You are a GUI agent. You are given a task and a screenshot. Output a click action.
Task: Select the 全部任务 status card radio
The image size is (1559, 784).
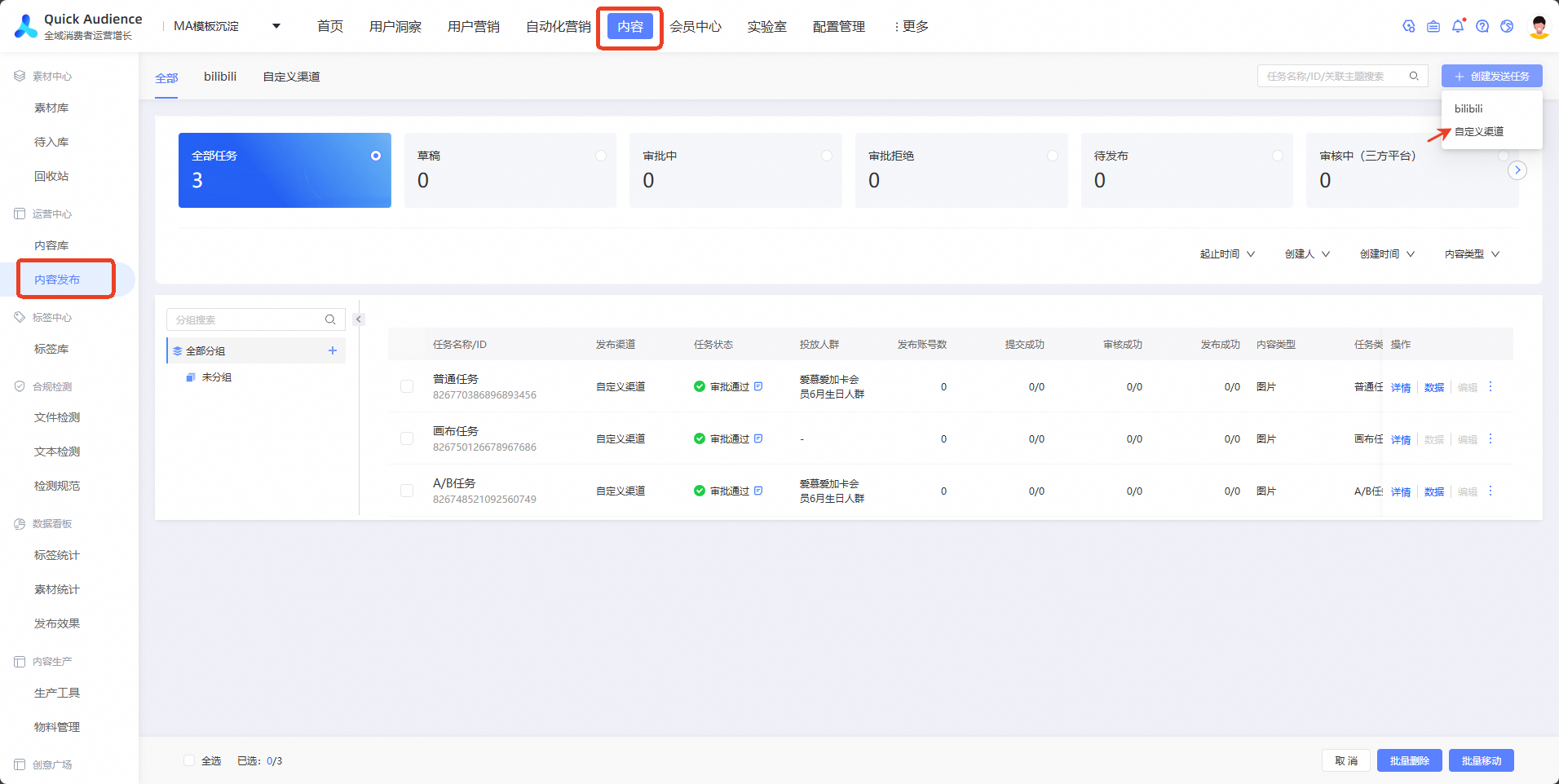pyautogui.click(x=376, y=156)
